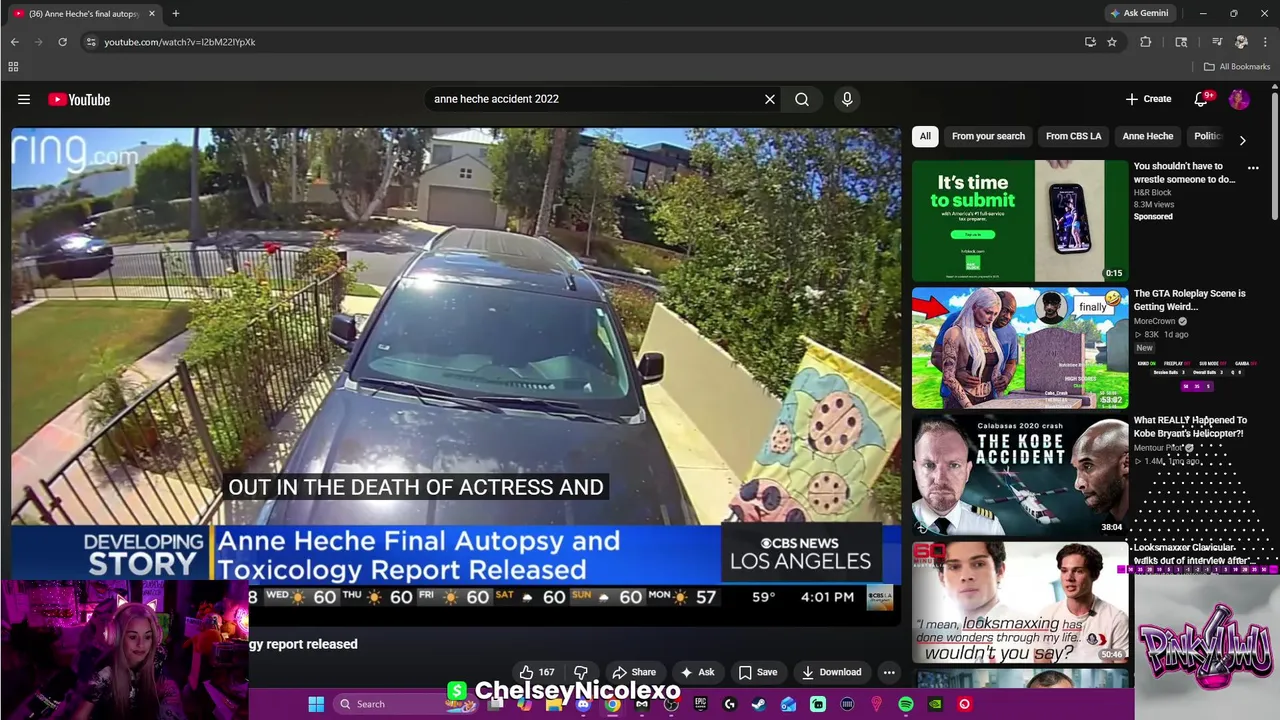Open the Windows Start menu
Viewport: 1280px width, 720px height.
tap(316, 704)
